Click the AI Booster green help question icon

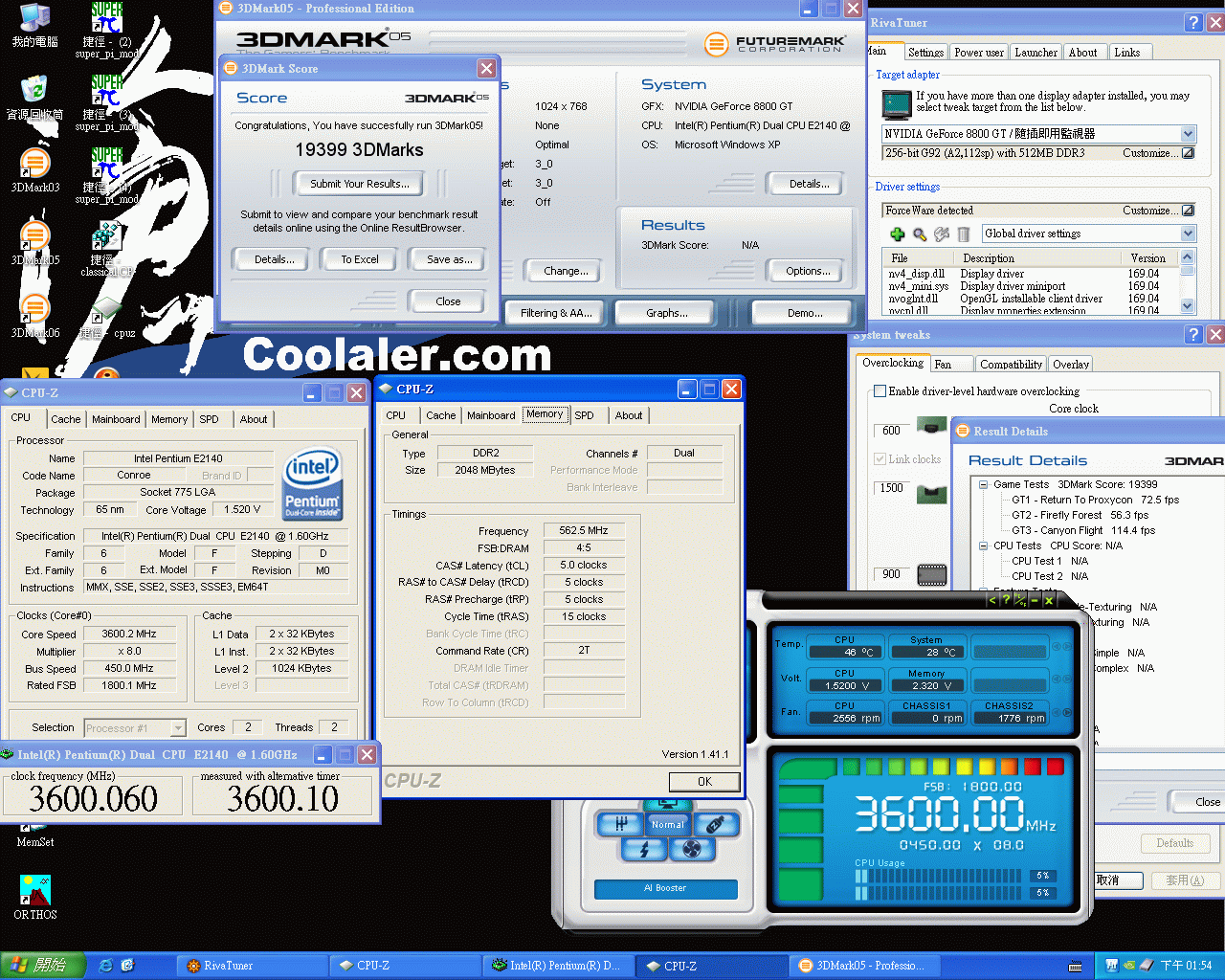tap(1006, 600)
